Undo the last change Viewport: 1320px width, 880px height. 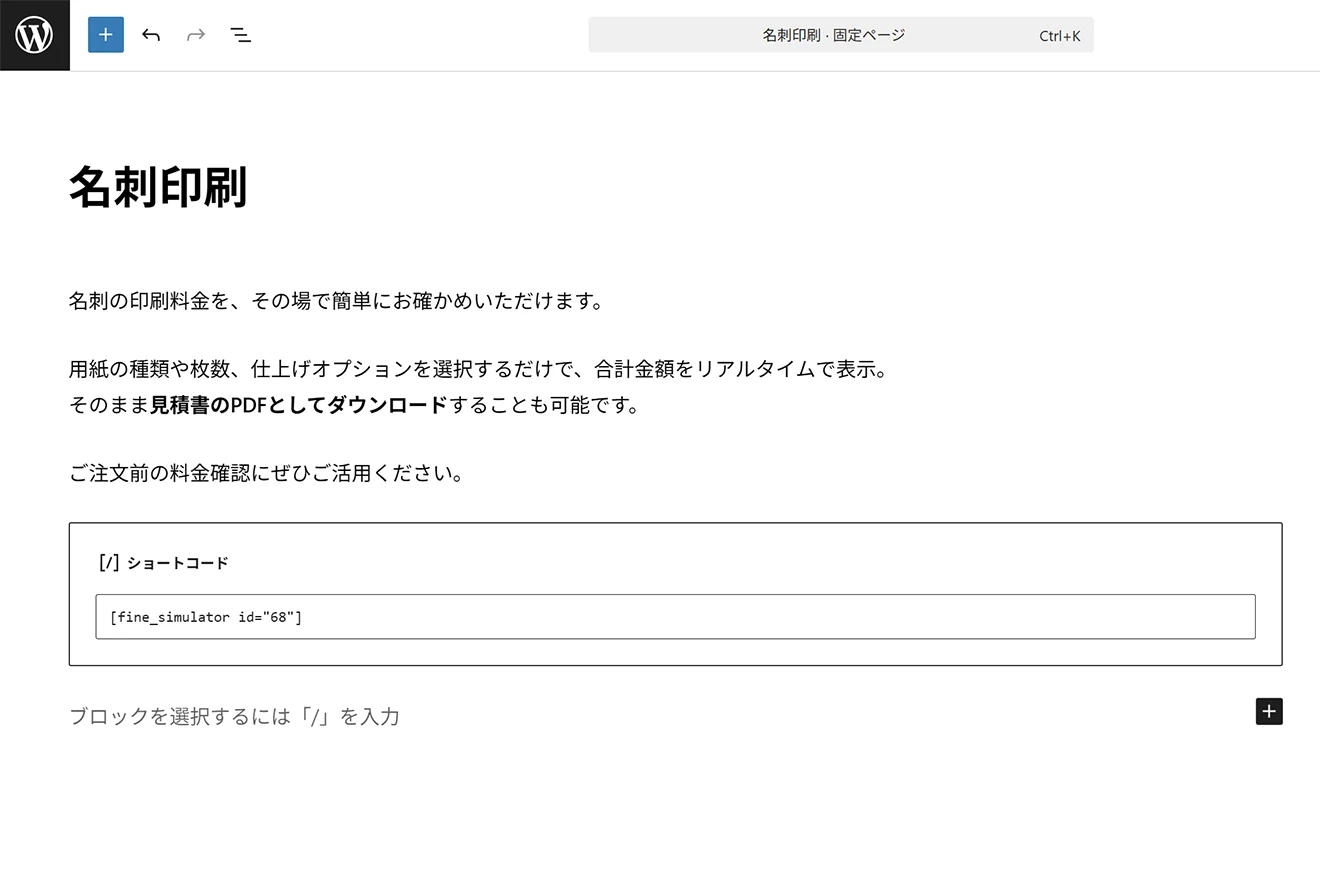click(x=151, y=35)
